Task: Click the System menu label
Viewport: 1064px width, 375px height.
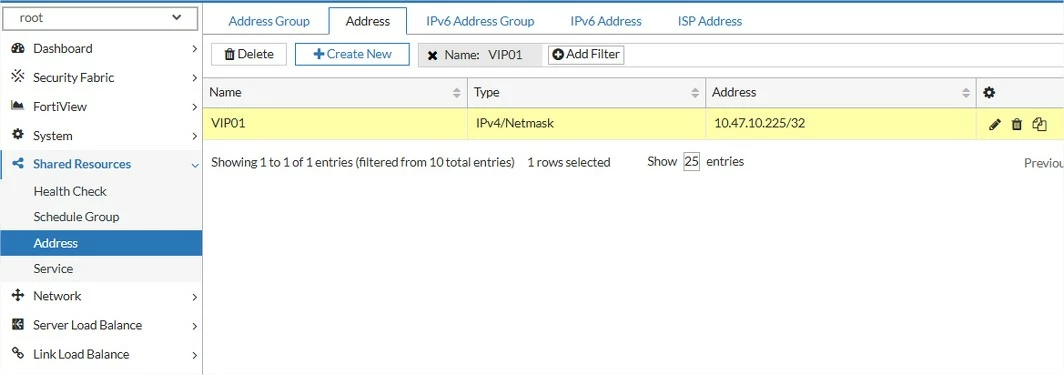Action: coord(53,136)
